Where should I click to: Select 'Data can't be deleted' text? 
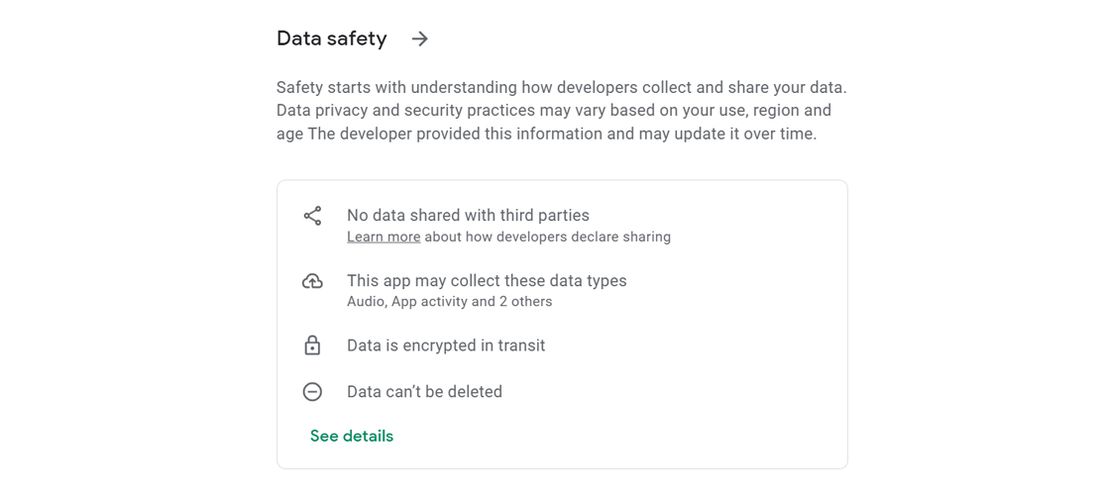424,392
